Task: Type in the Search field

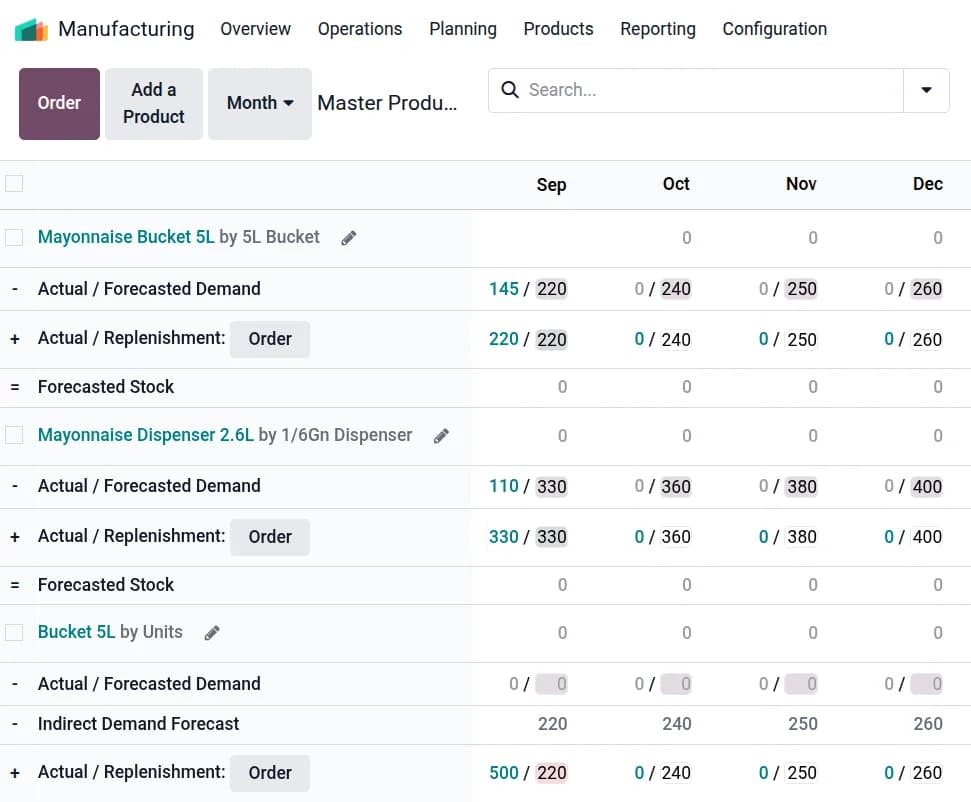Action: click(x=710, y=90)
